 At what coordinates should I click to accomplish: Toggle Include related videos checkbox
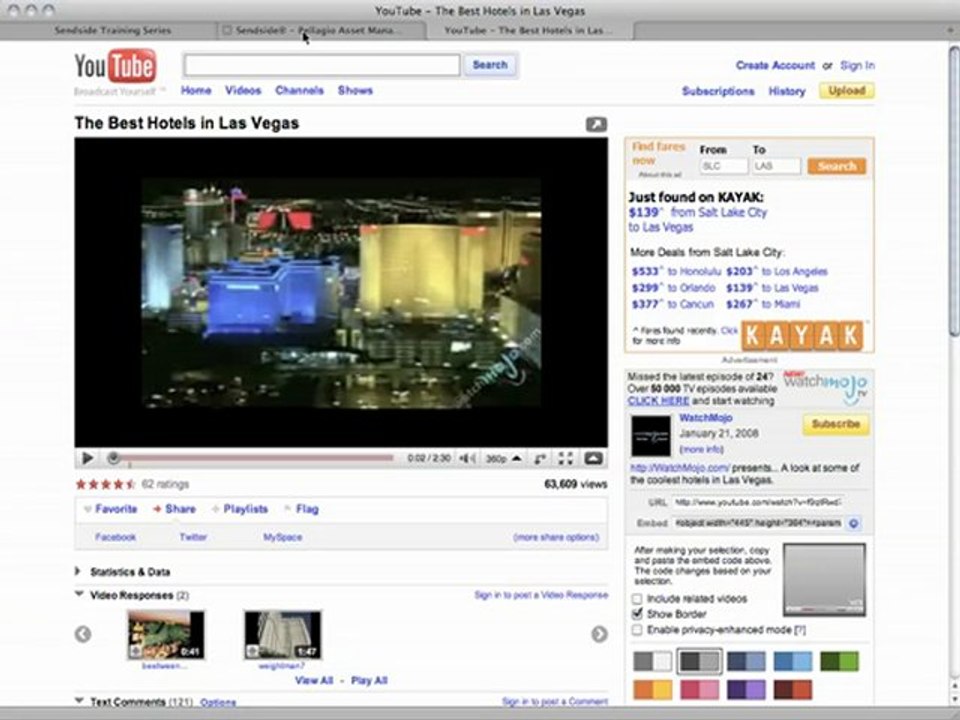point(637,599)
